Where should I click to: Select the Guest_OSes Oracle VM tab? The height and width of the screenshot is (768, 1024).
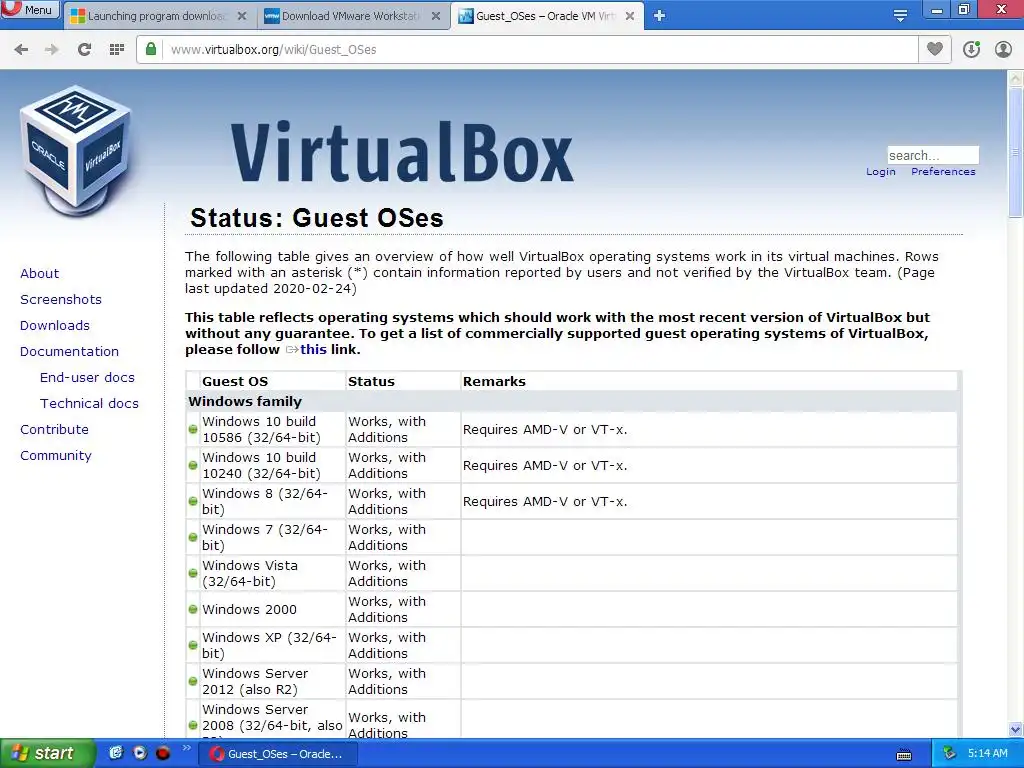click(546, 16)
